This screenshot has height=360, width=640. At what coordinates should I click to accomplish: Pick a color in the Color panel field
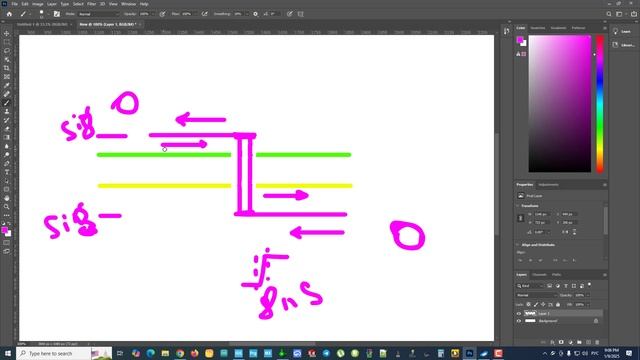[x=560, y=104]
